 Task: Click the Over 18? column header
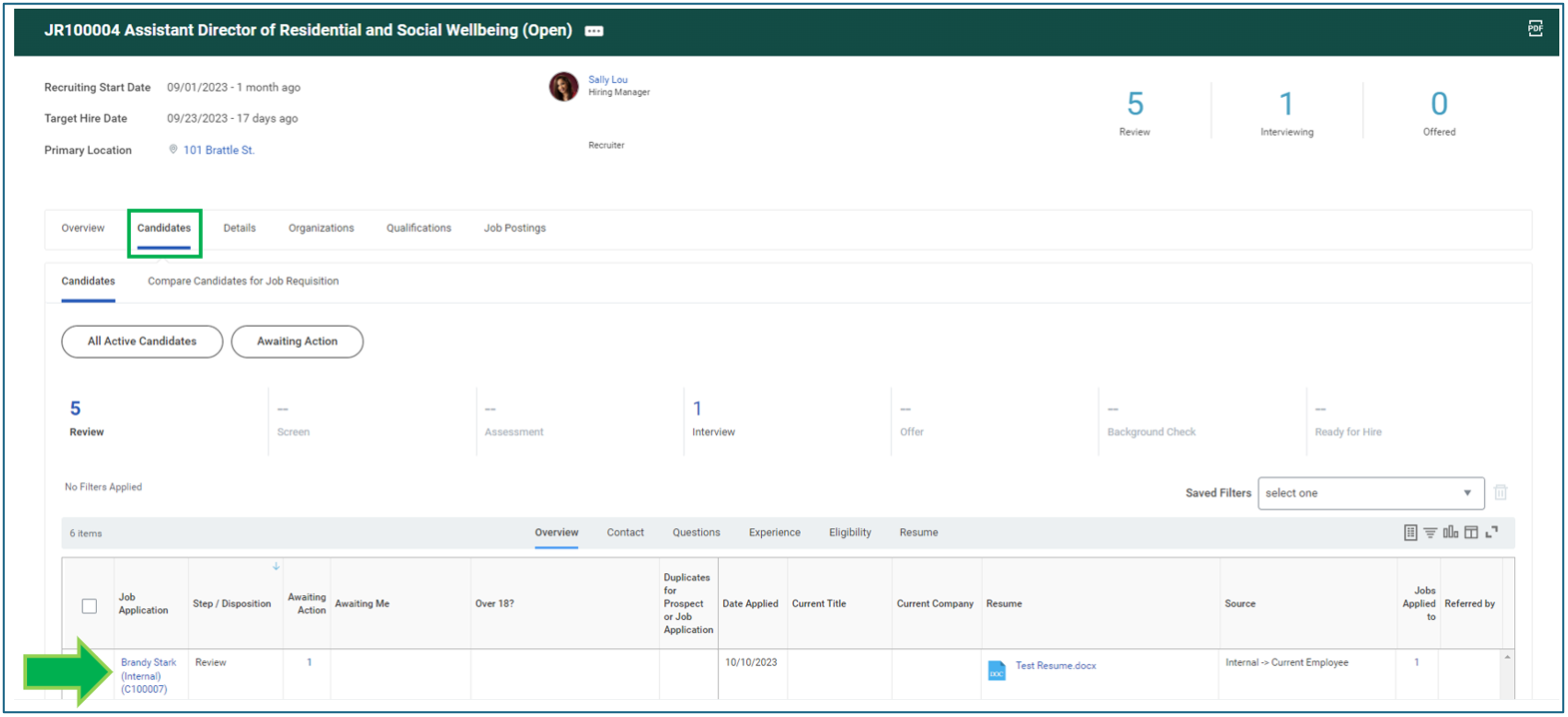click(x=494, y=604)
